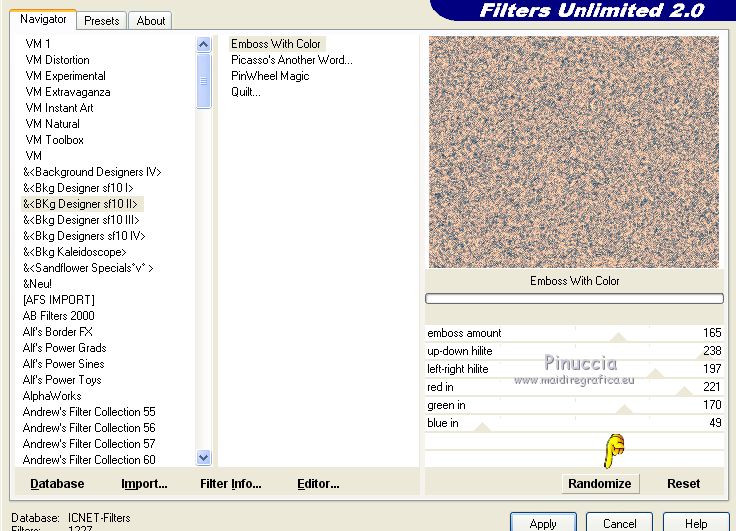
Task: Select Alf's Power Toys category
Action: click(x=62, y=379)
